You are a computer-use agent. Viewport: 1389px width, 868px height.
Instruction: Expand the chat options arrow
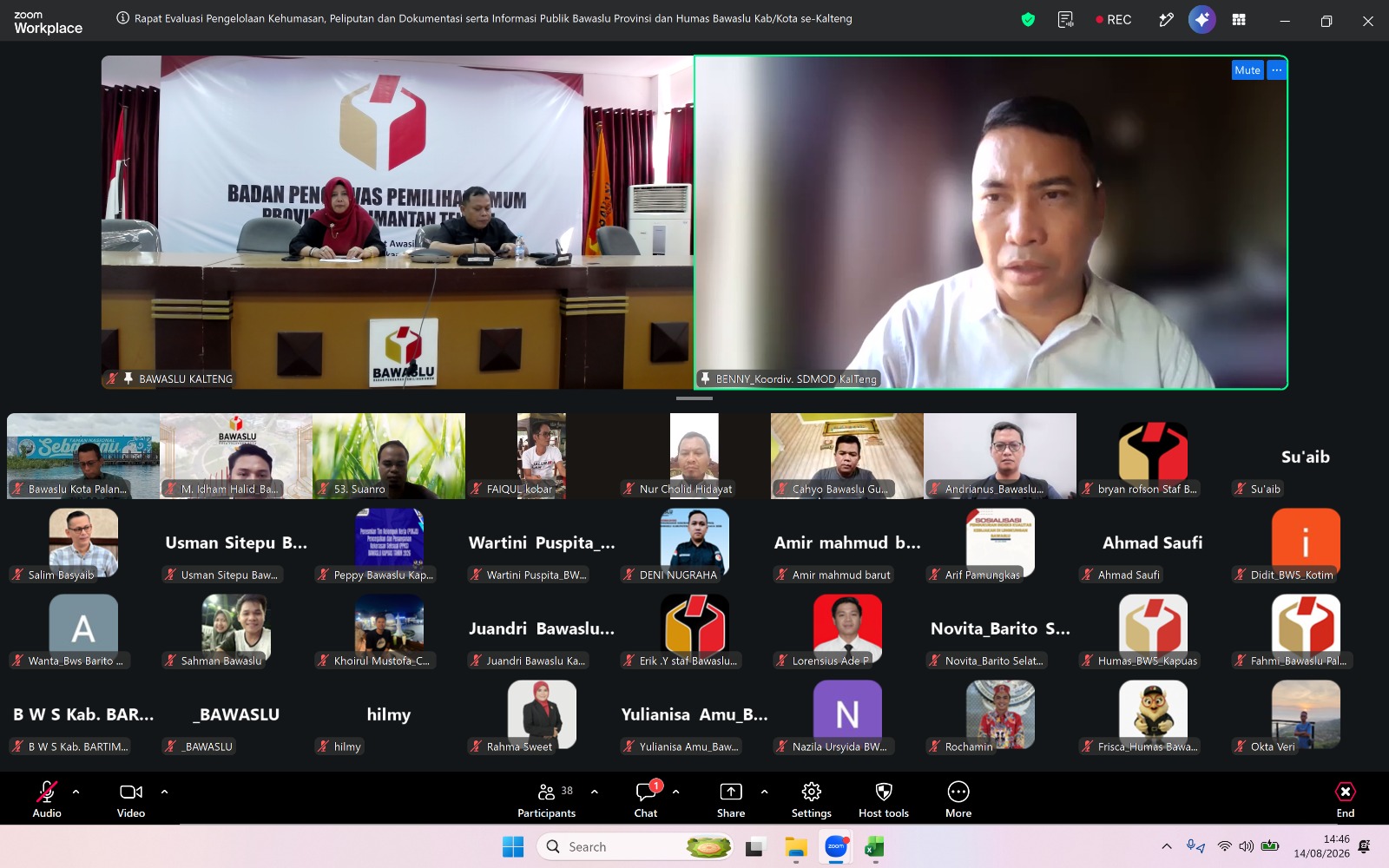click(675, 792)
